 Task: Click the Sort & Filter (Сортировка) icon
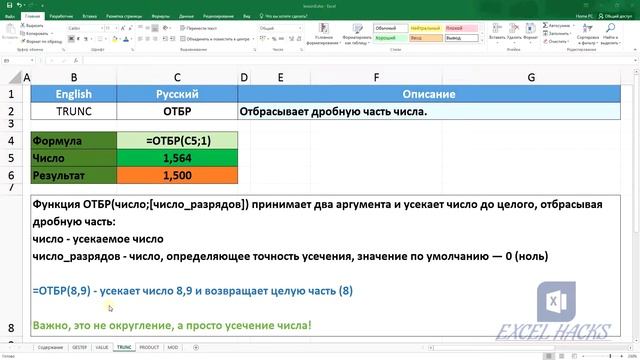pyautogui.click(x=588, y=28)
